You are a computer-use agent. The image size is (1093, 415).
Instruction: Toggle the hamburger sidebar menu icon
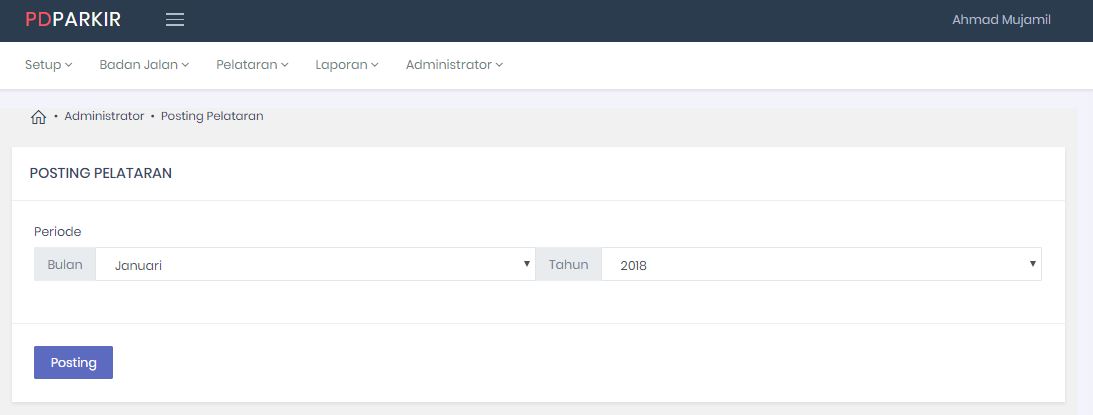coord(175,20)
